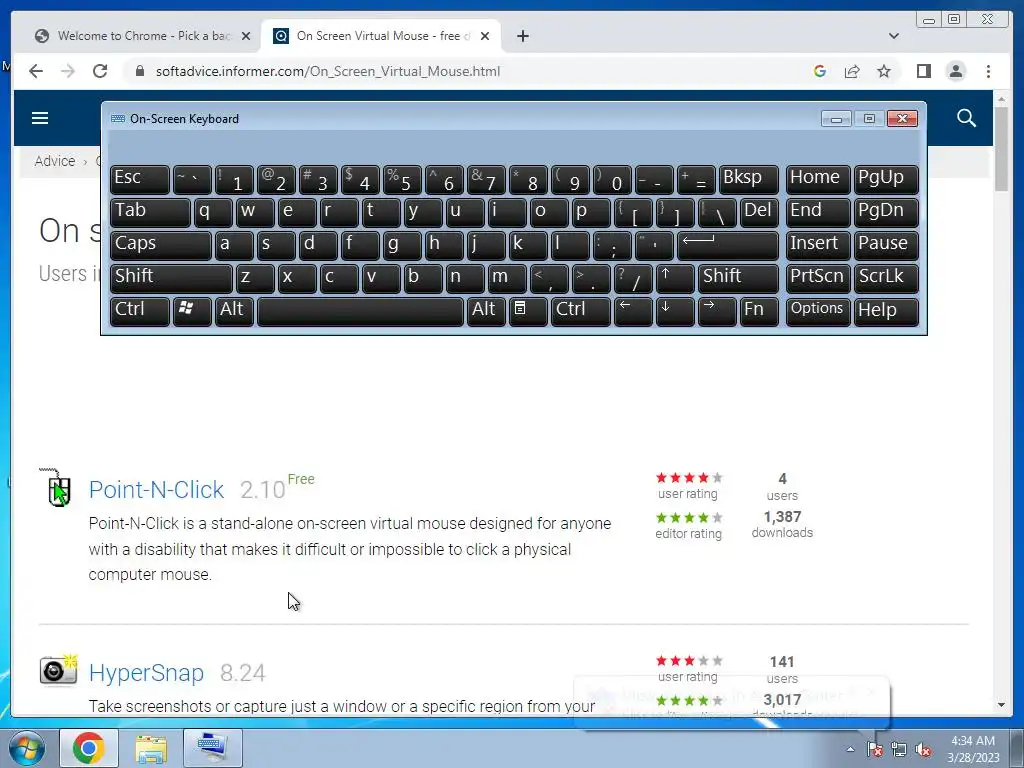Click the Enter key on On-Screen Keyboard

(x=728, y=245)
